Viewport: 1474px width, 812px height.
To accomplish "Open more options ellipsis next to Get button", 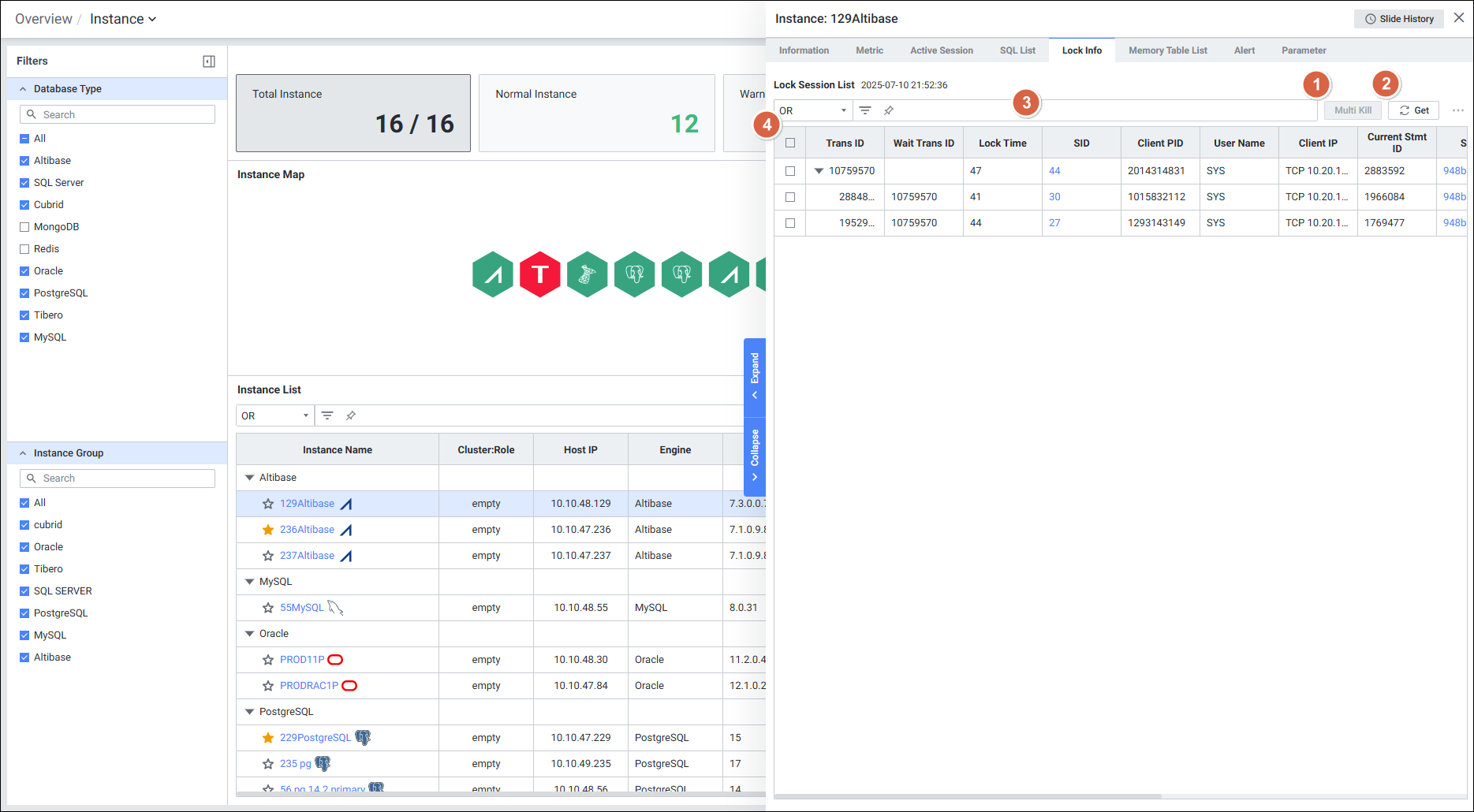I will point(1457,110).
